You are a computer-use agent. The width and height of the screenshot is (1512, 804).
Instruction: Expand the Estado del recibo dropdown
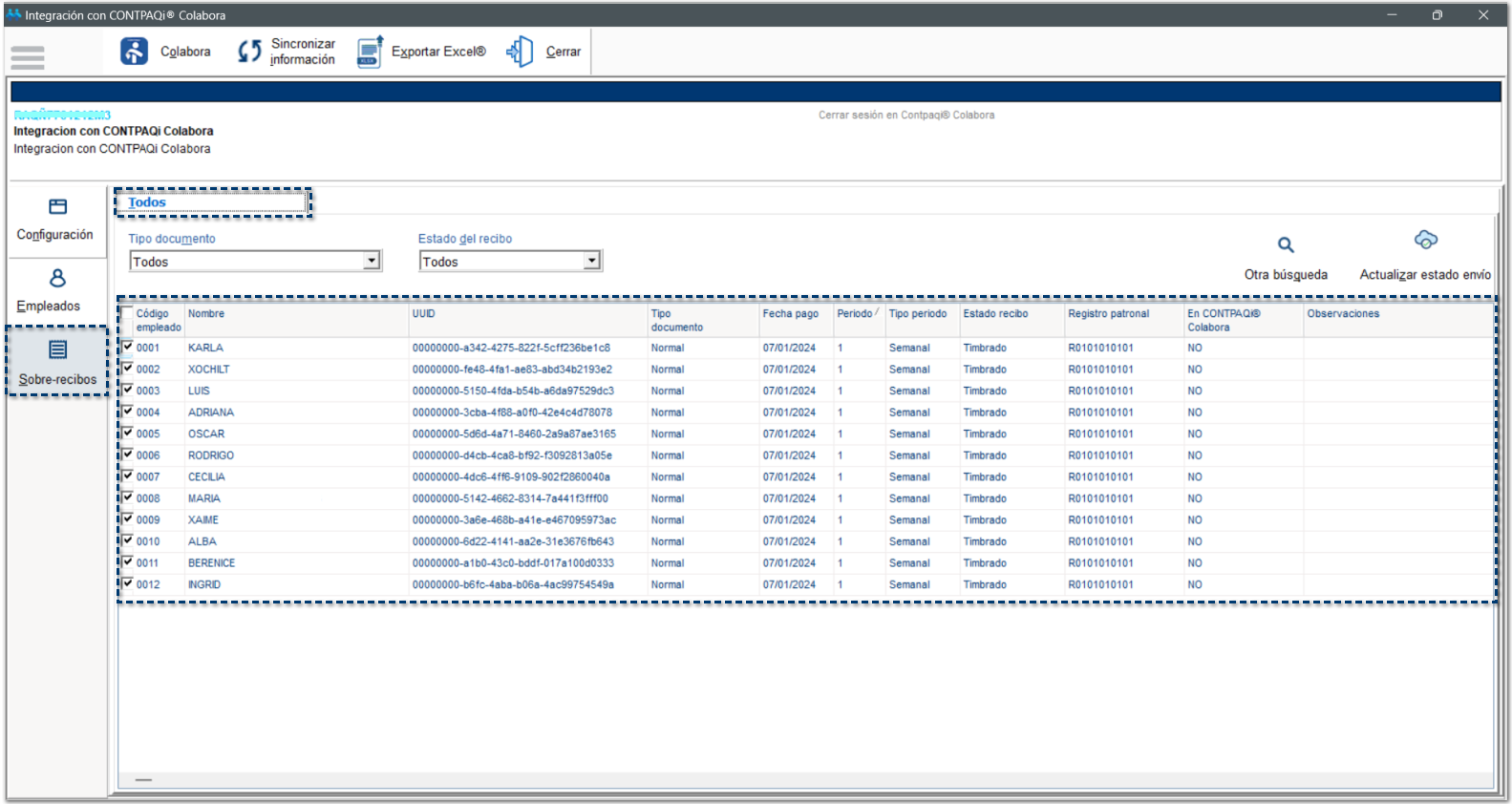(x=592, y=261)
